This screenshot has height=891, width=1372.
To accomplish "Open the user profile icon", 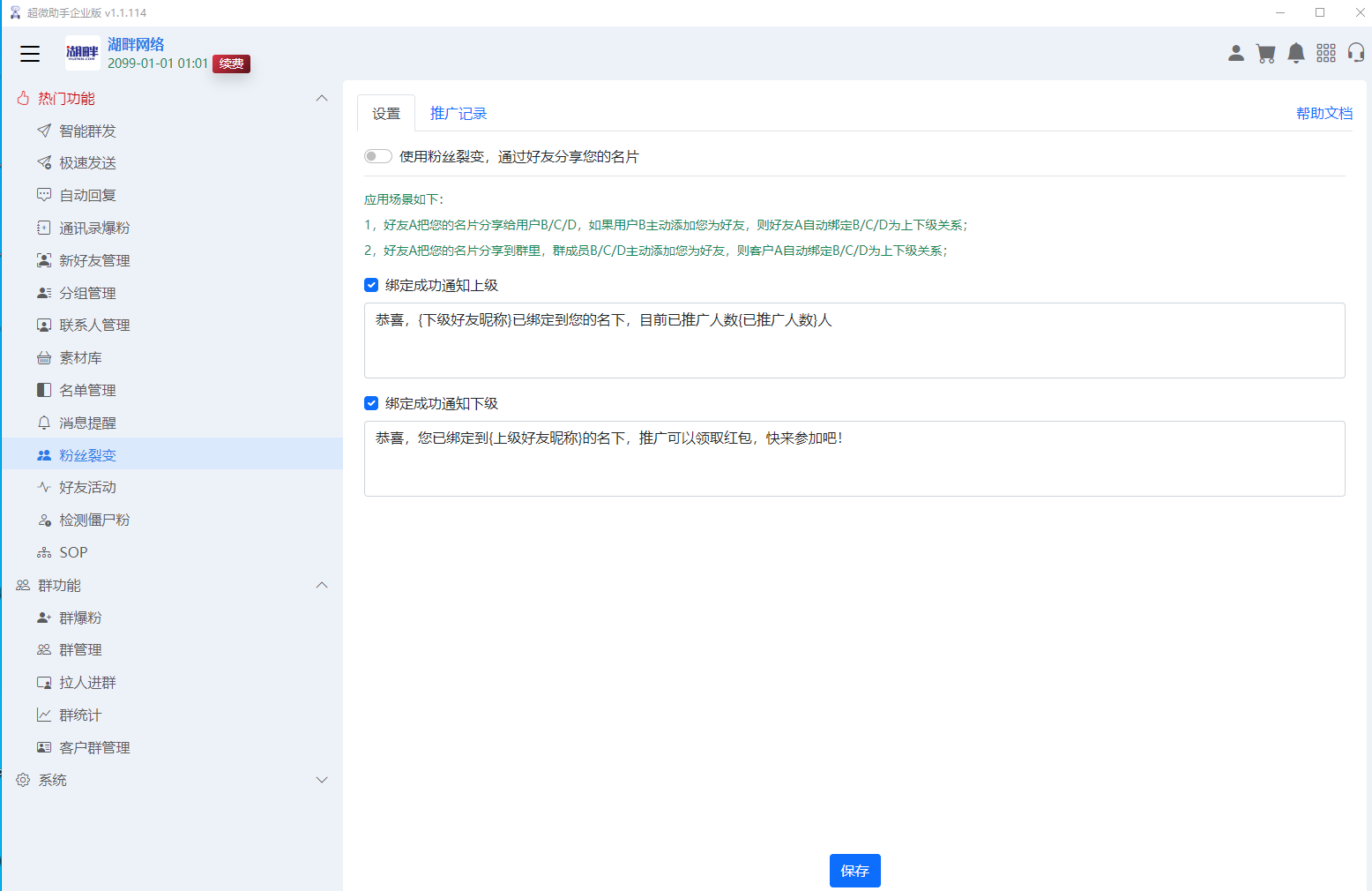I will [1236, 53].
